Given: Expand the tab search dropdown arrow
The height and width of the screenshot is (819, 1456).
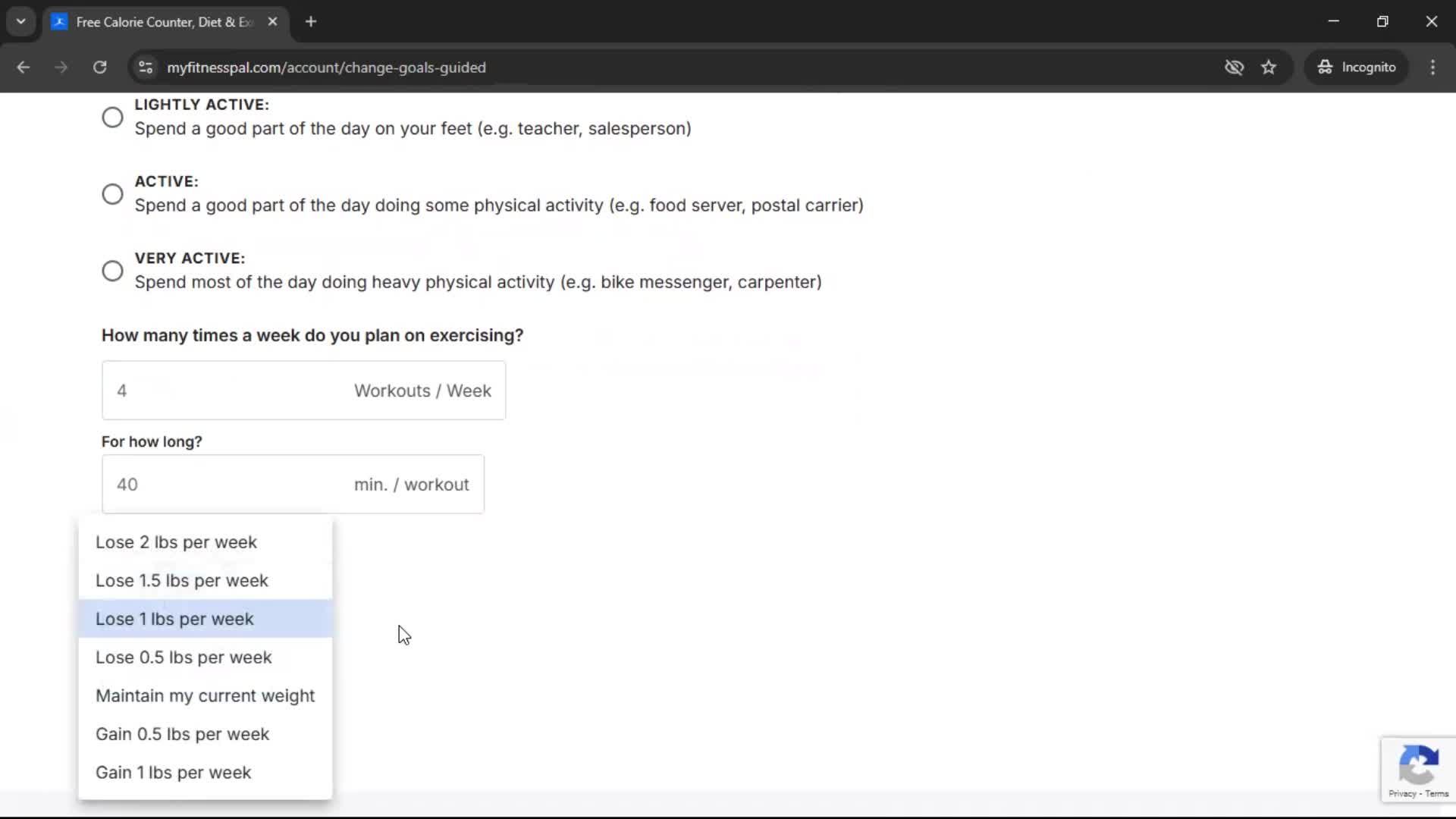Looking at the screenshot, I should [21, 22].
